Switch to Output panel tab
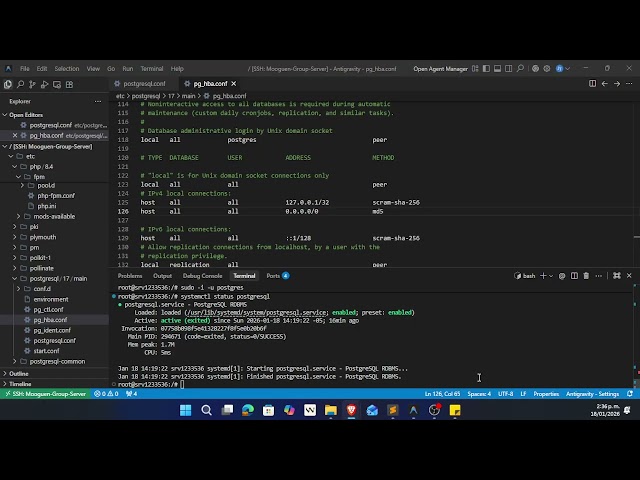This screenshot has height=480, width=640. pyautogui.click(x=162, y=276)
